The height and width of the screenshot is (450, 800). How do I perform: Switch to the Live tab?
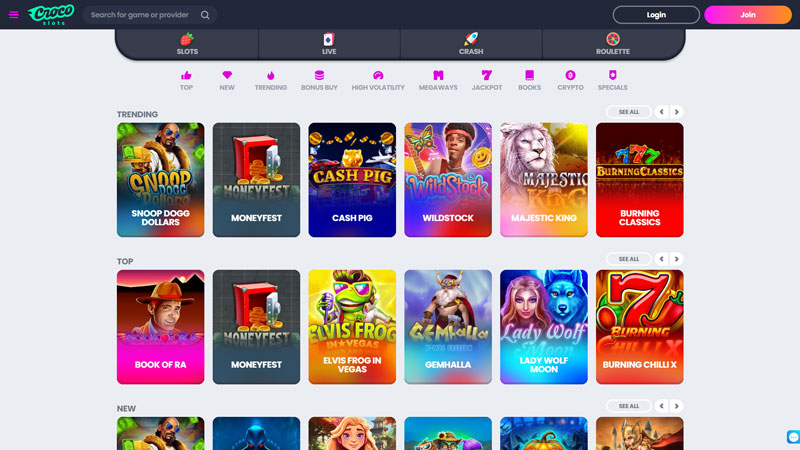click(x=329, y=44)
